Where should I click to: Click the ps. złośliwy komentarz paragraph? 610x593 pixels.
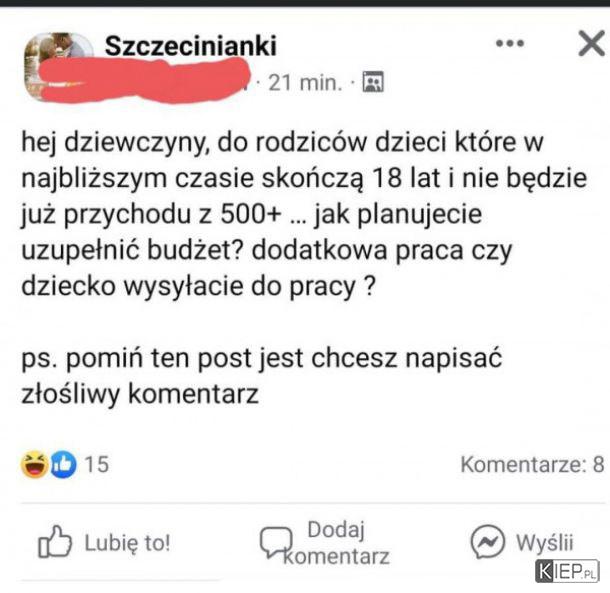click(x=261, y=376)
